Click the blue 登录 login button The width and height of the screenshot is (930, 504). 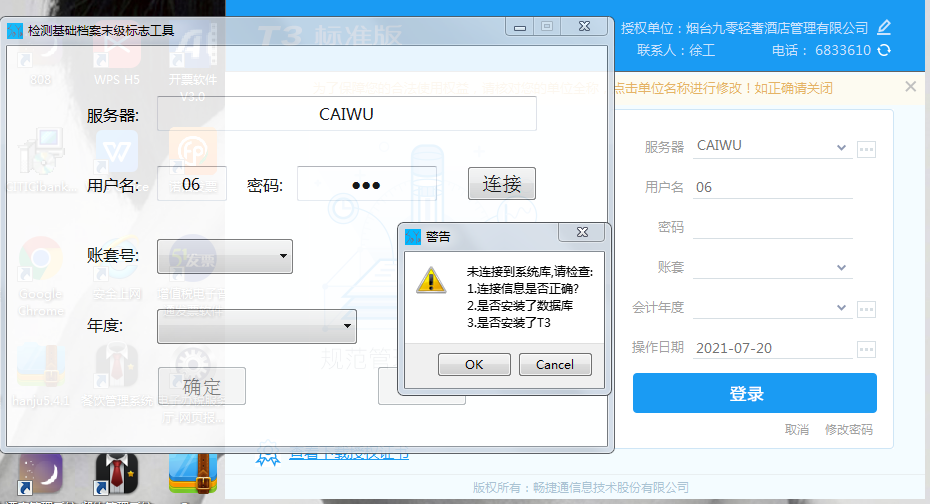pos(754,393)
